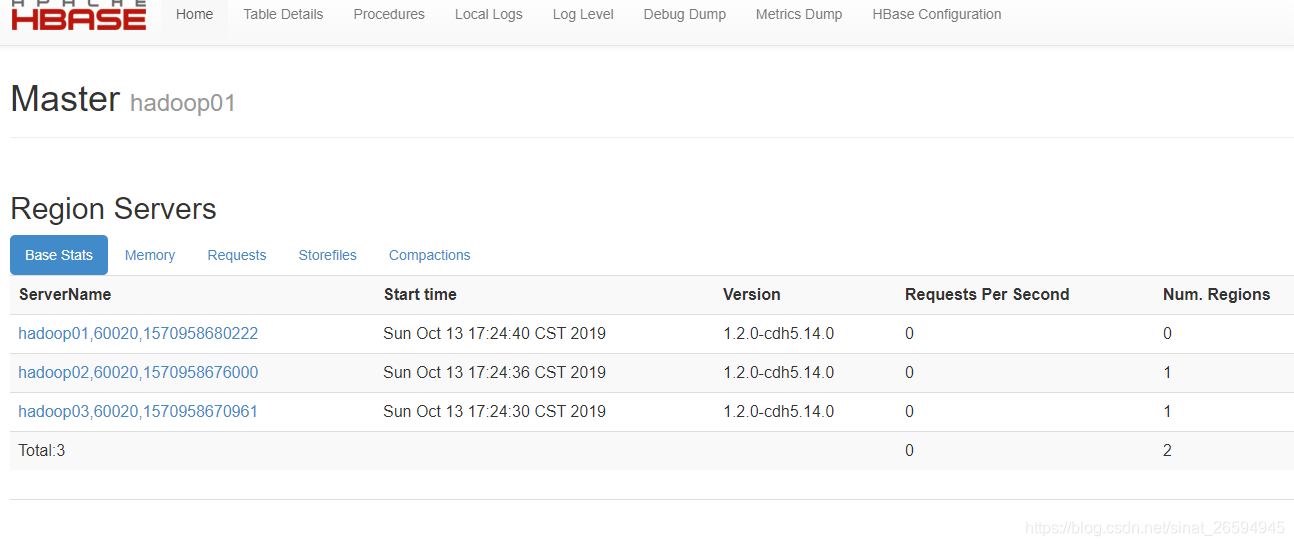Screen dimensions: 1294x546
Task: Open the Log Level page
Action: pyautogui.click(x=583, y=15)
